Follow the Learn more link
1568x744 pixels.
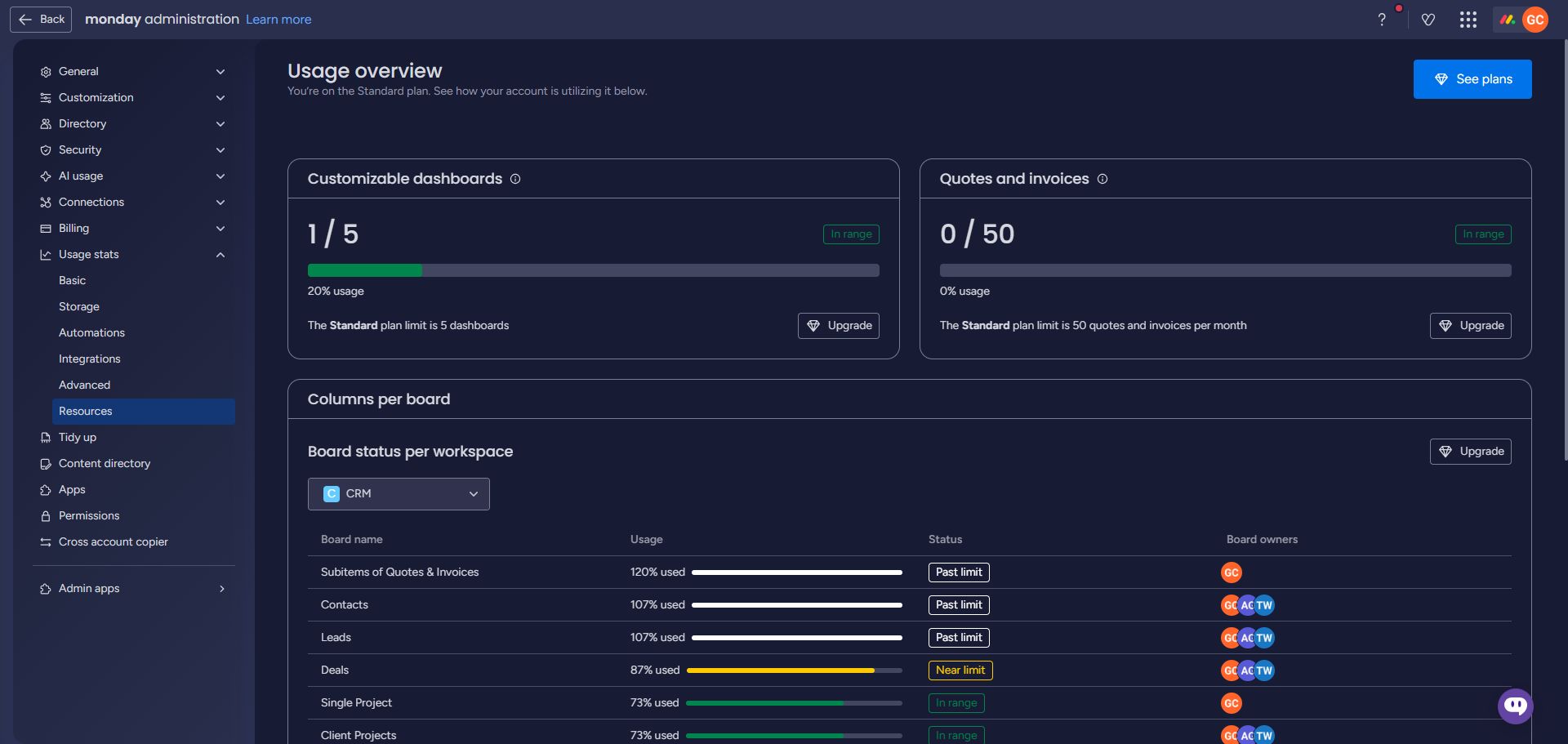pyautogui.click(x=278, y=20)
